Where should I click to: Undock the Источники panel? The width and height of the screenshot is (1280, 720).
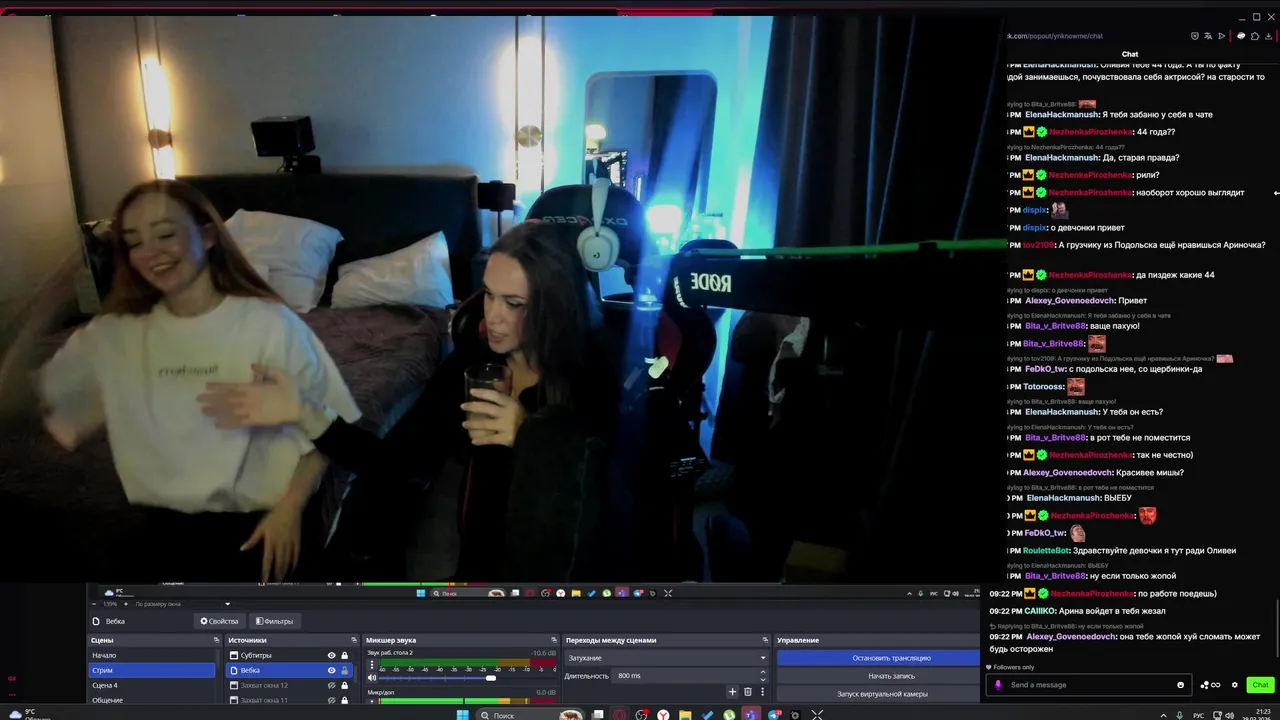click(x=354, y=640)
